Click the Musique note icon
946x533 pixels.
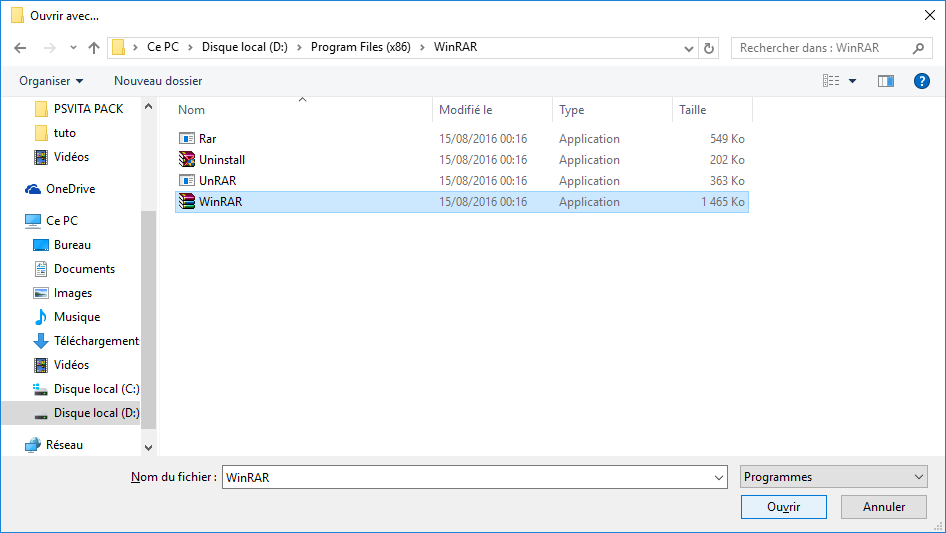[x=40, y=317]
